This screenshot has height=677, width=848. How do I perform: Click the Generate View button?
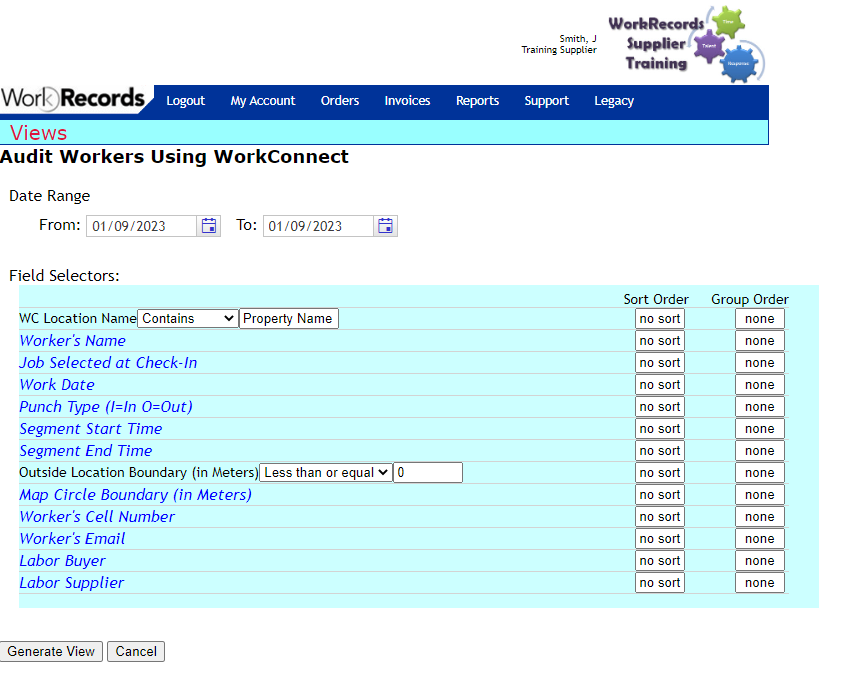click(51, 652)
